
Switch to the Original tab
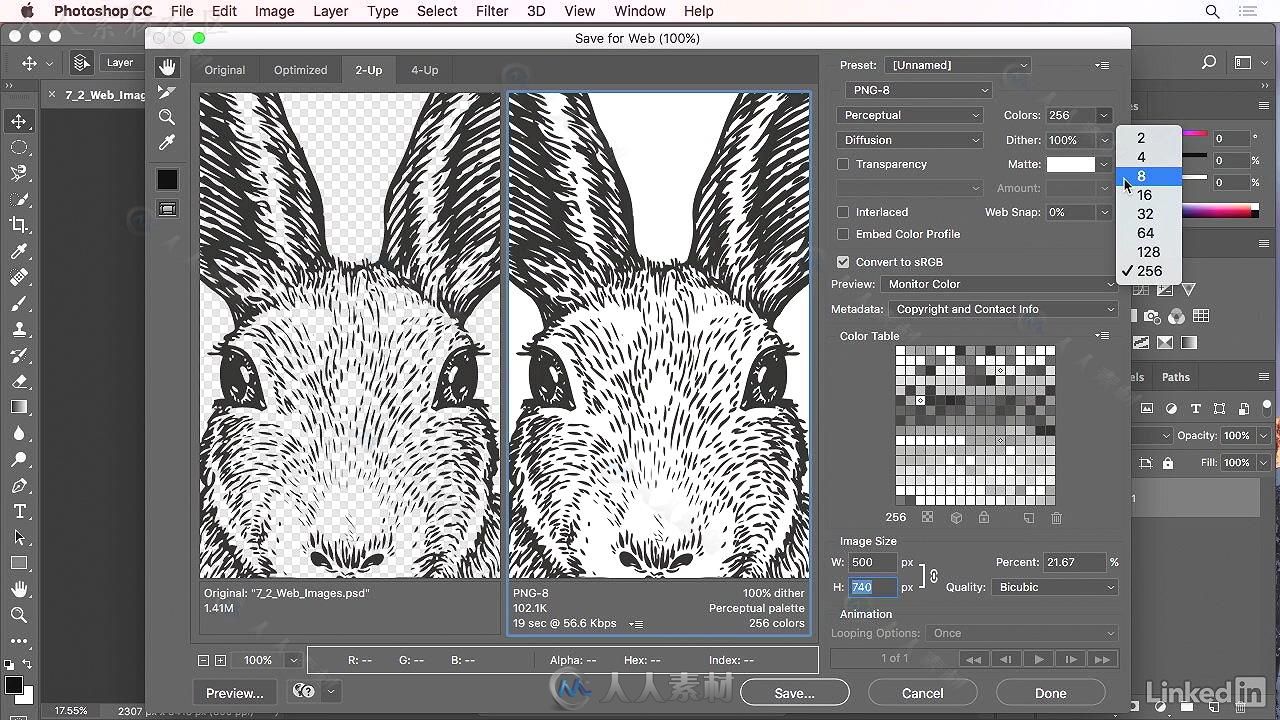coord(225,70)
